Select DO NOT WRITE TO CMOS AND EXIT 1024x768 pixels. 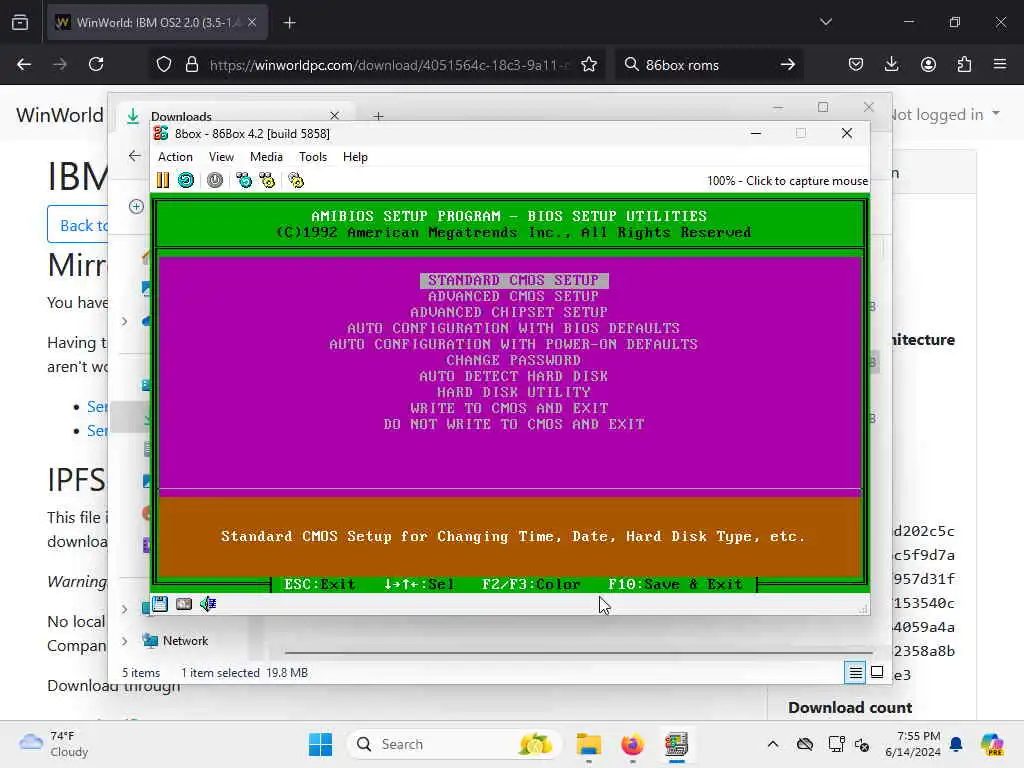514,424
